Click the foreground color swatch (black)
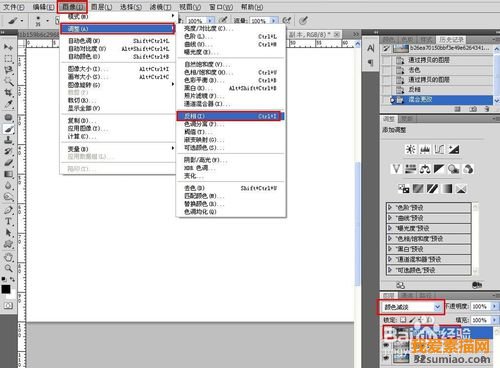Image resolution: width=500 pixels, height=368 pixels. pyautogui.click(x=6, y=289)
